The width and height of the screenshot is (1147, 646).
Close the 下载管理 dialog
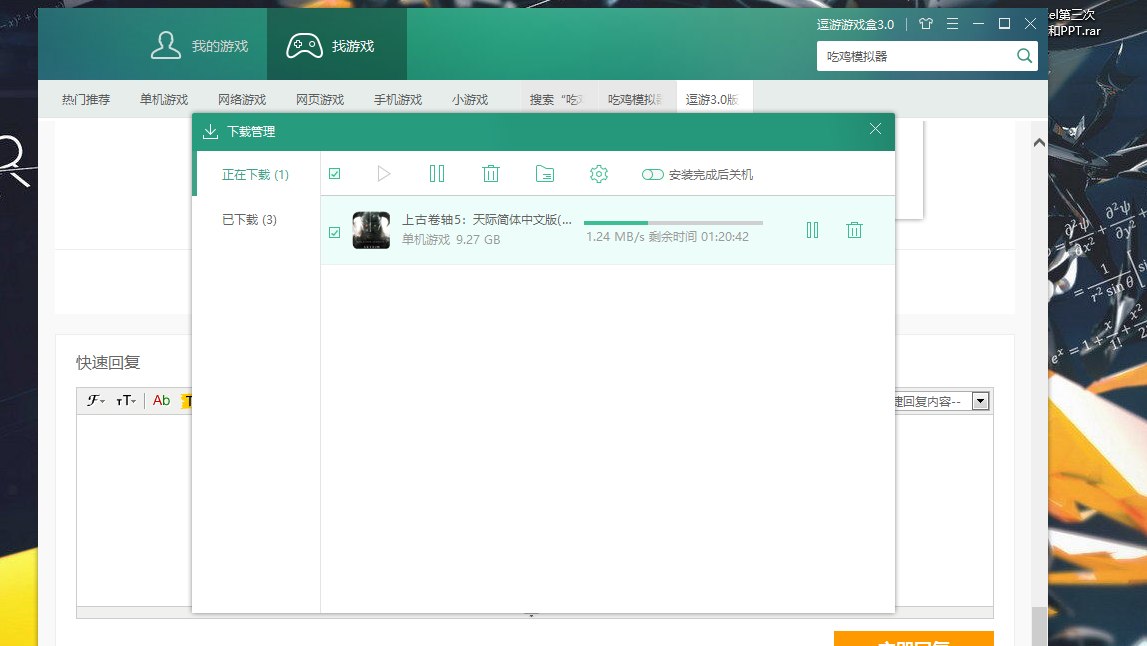click(x=876, y=129)
